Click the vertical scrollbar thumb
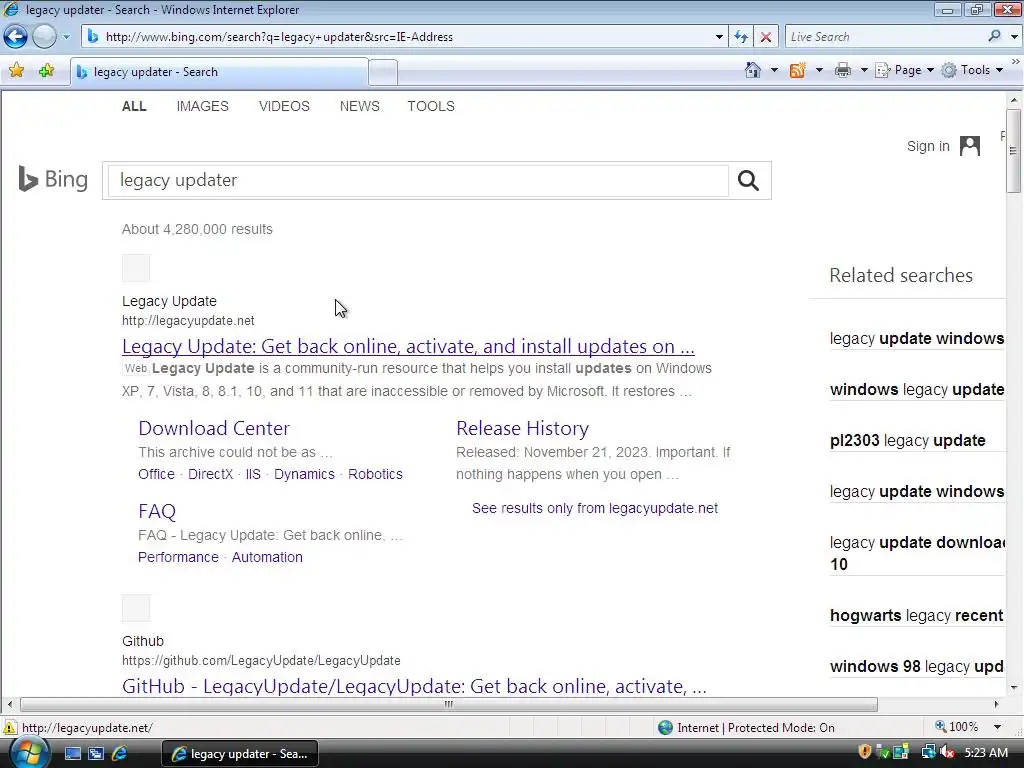The width and height of the screenshot is (1024, 768). pyautogui.click(x=1014, y=152)
